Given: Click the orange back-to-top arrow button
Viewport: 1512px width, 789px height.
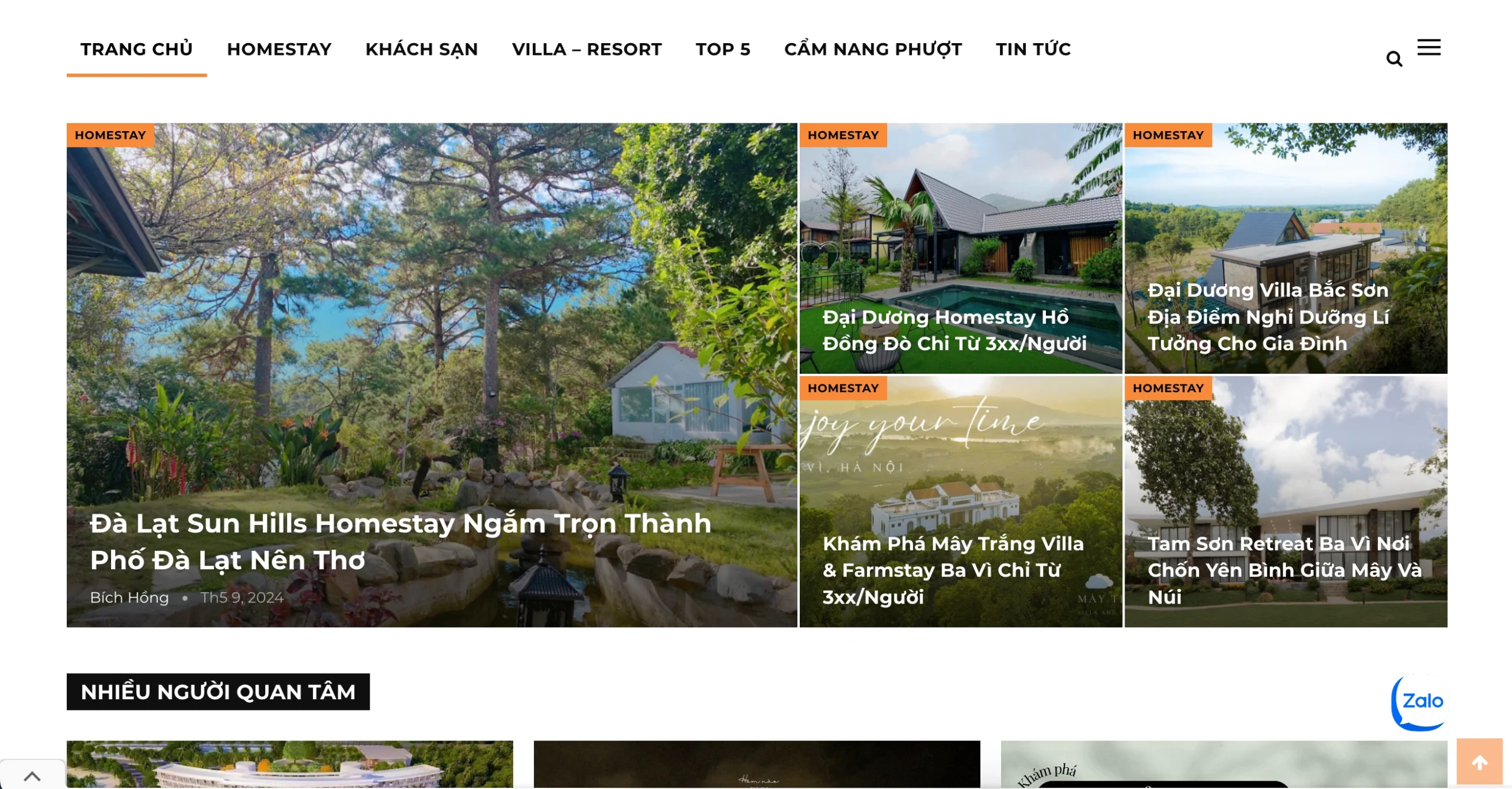Looking at the screenshot, I should [x=1479, y=762].
